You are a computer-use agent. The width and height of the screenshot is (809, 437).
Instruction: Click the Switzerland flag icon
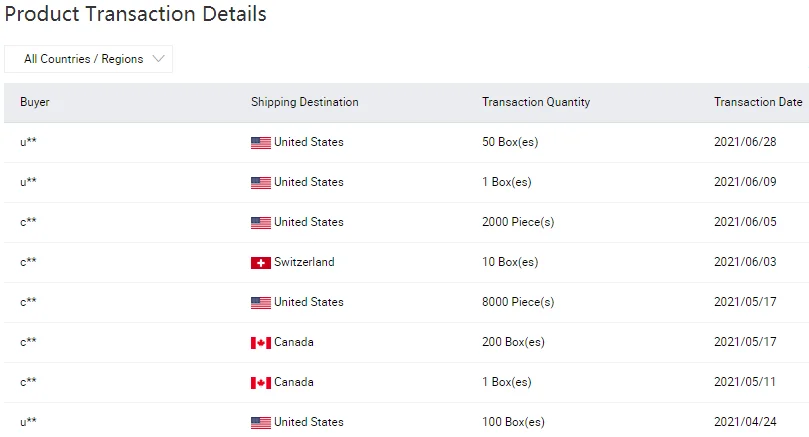(260, 263)
